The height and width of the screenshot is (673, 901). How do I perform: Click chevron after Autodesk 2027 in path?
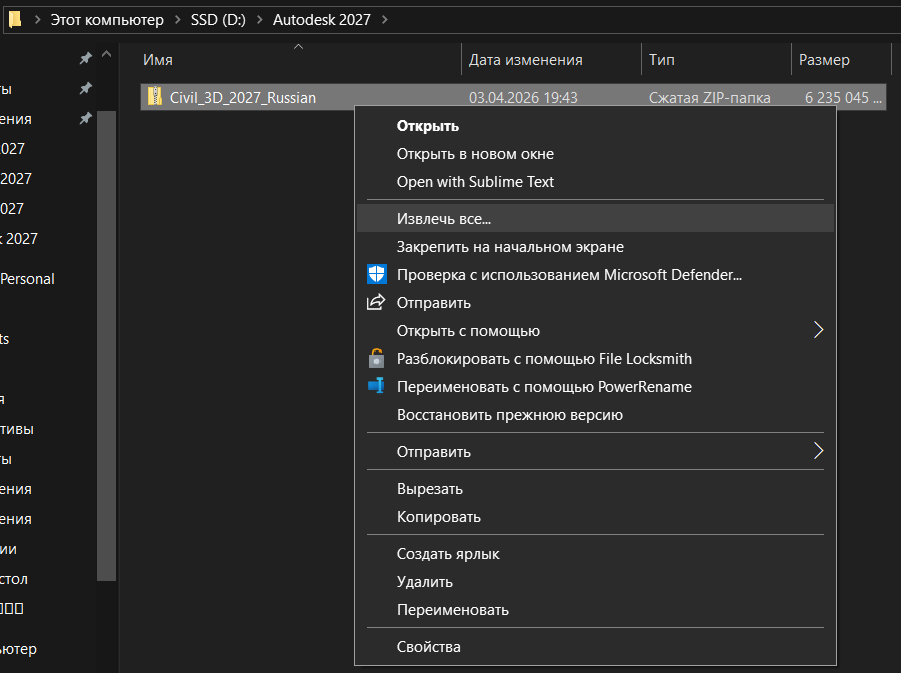click(x=385, y=20)
